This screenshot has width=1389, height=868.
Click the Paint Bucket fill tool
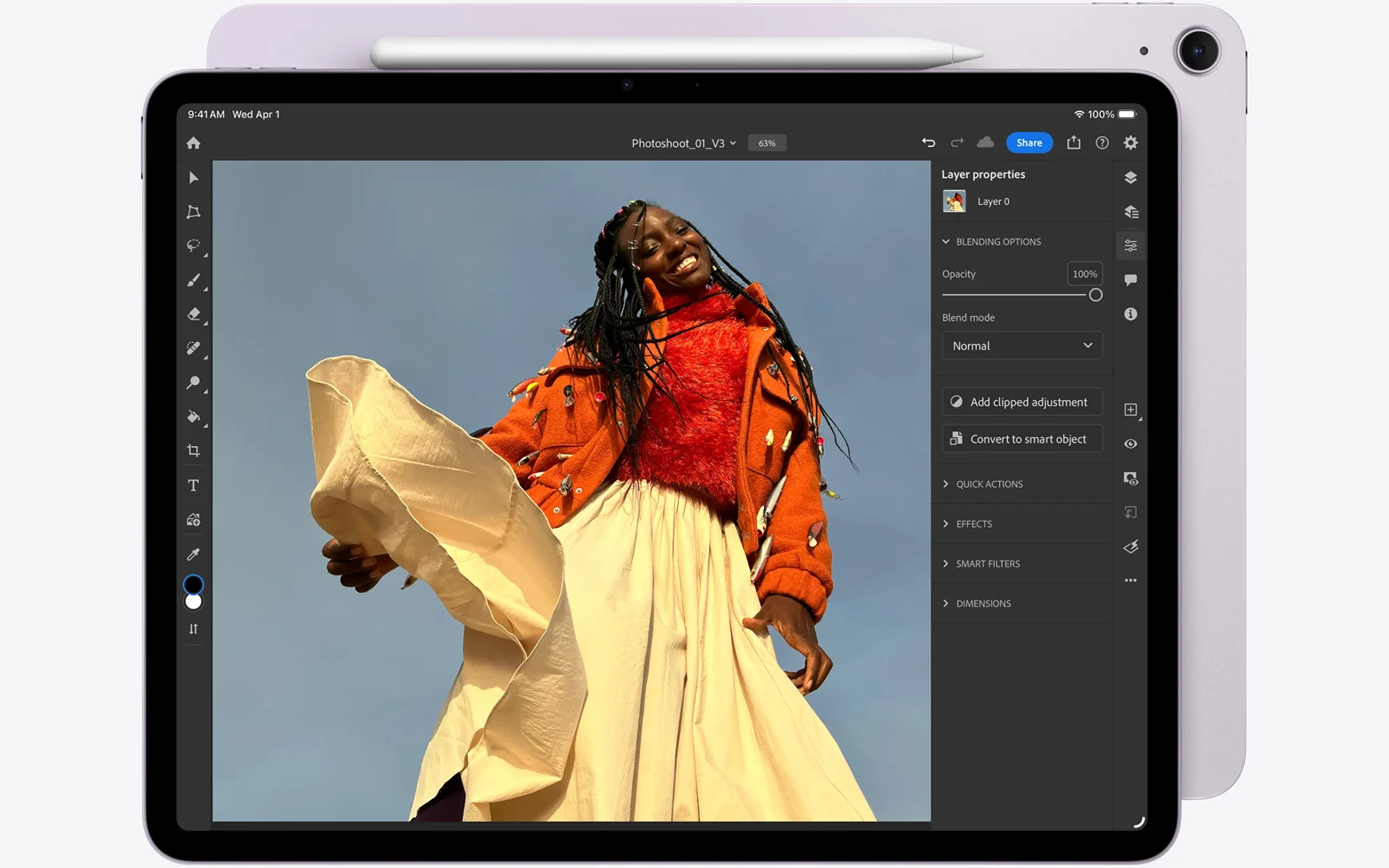pos(194,417)
